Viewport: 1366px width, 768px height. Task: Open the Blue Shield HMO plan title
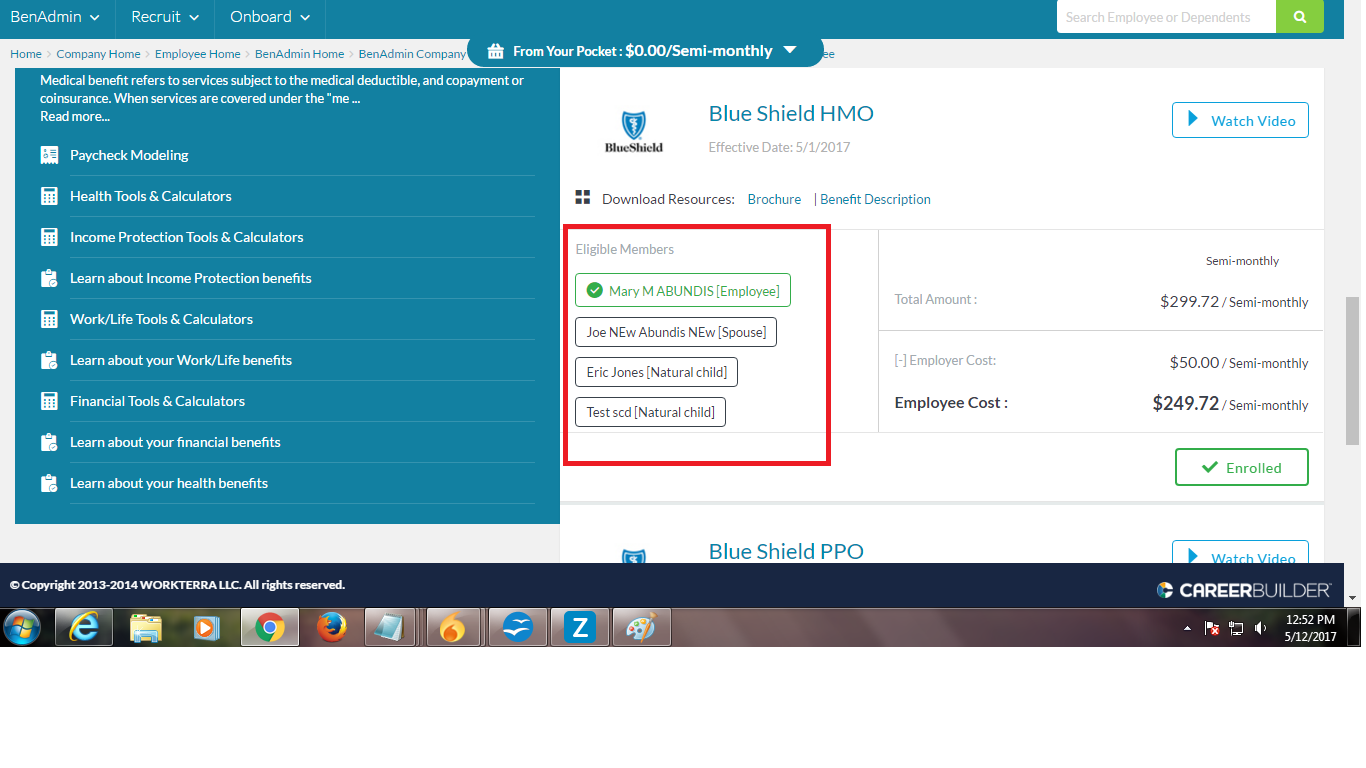[x=791, y=114]
